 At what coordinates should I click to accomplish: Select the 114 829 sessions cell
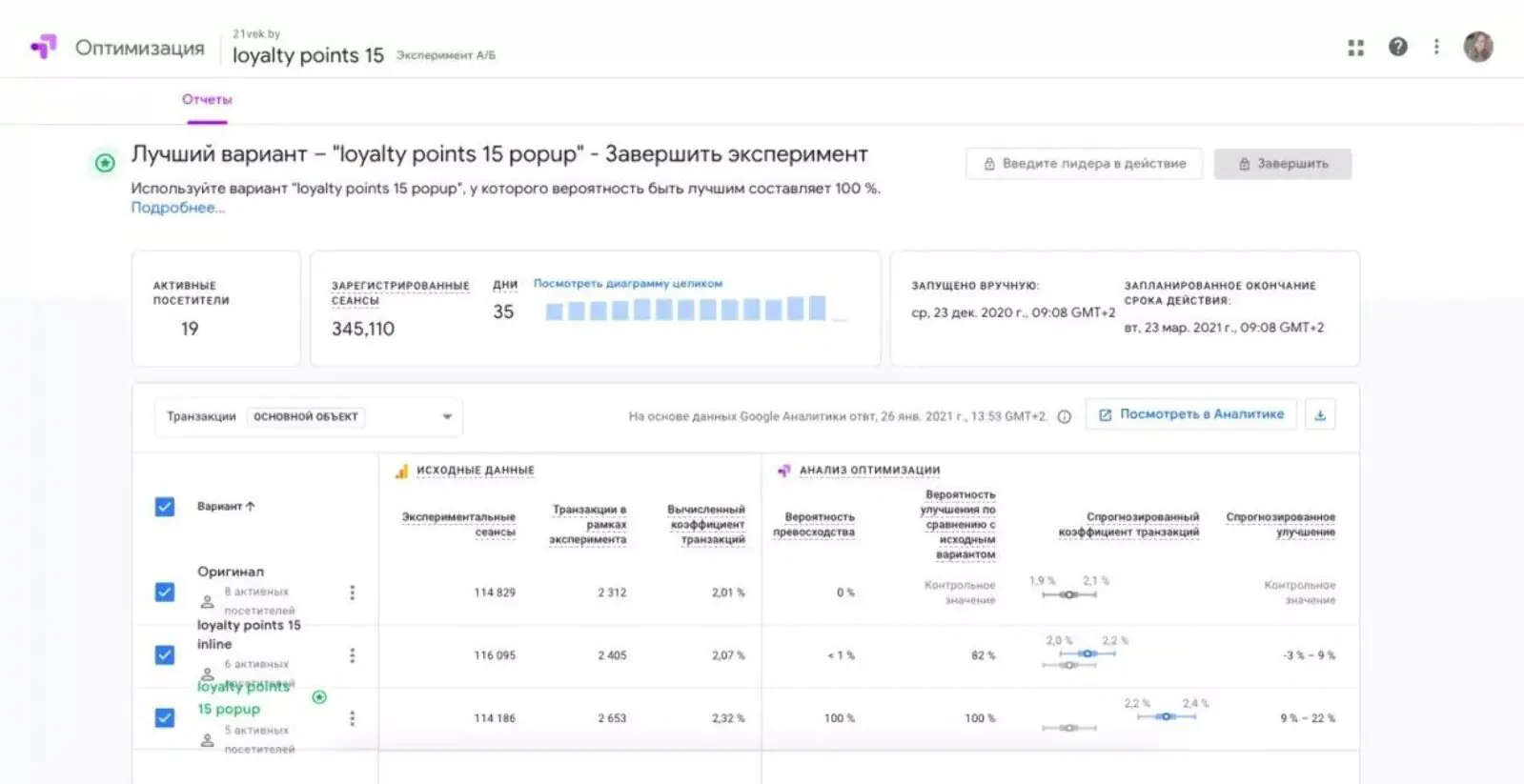tap(495, 593)
